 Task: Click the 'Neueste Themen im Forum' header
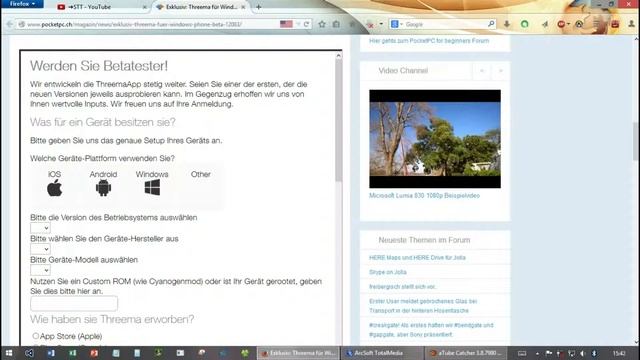424,240
